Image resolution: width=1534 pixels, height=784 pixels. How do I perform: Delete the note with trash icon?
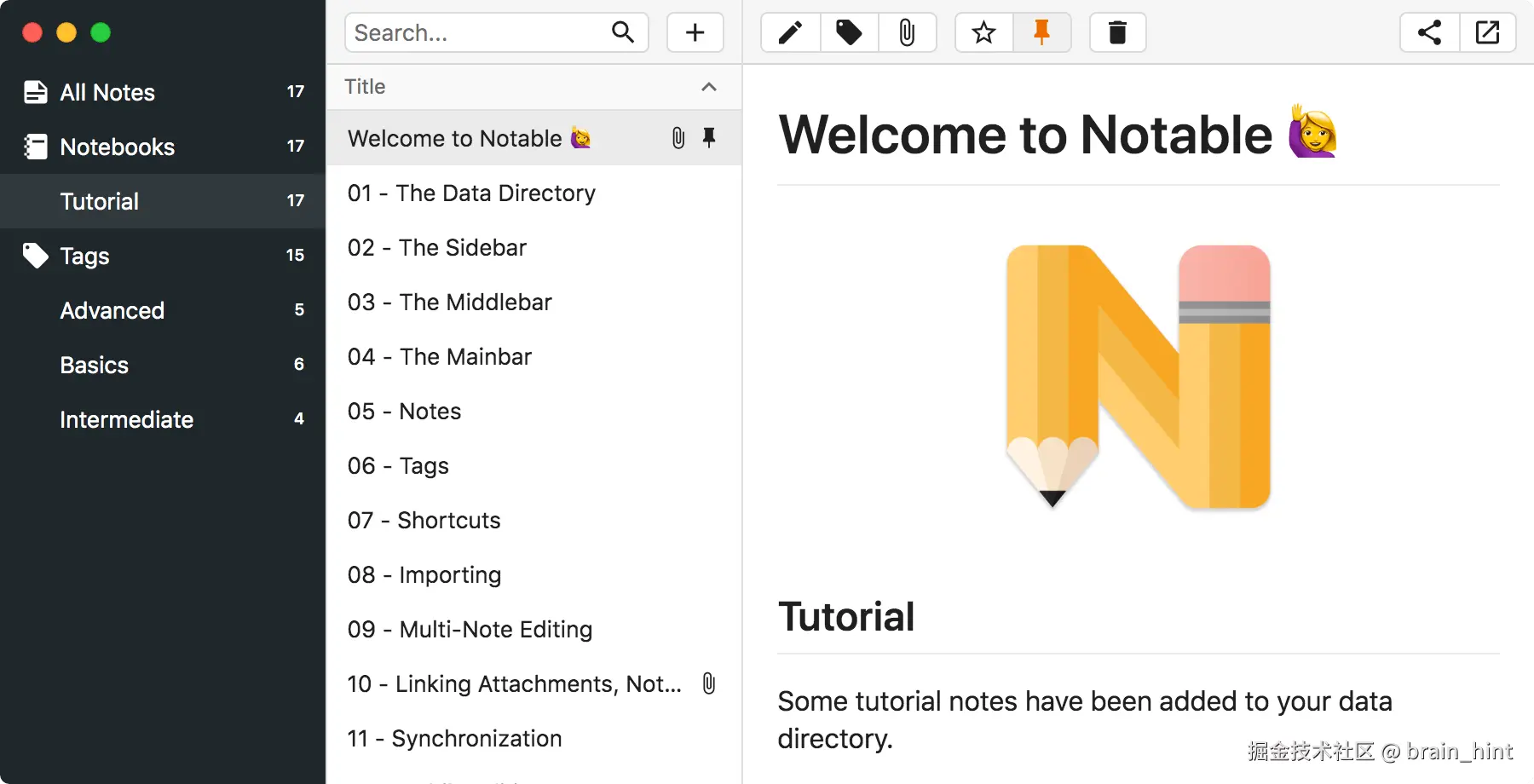(1117, 32)
